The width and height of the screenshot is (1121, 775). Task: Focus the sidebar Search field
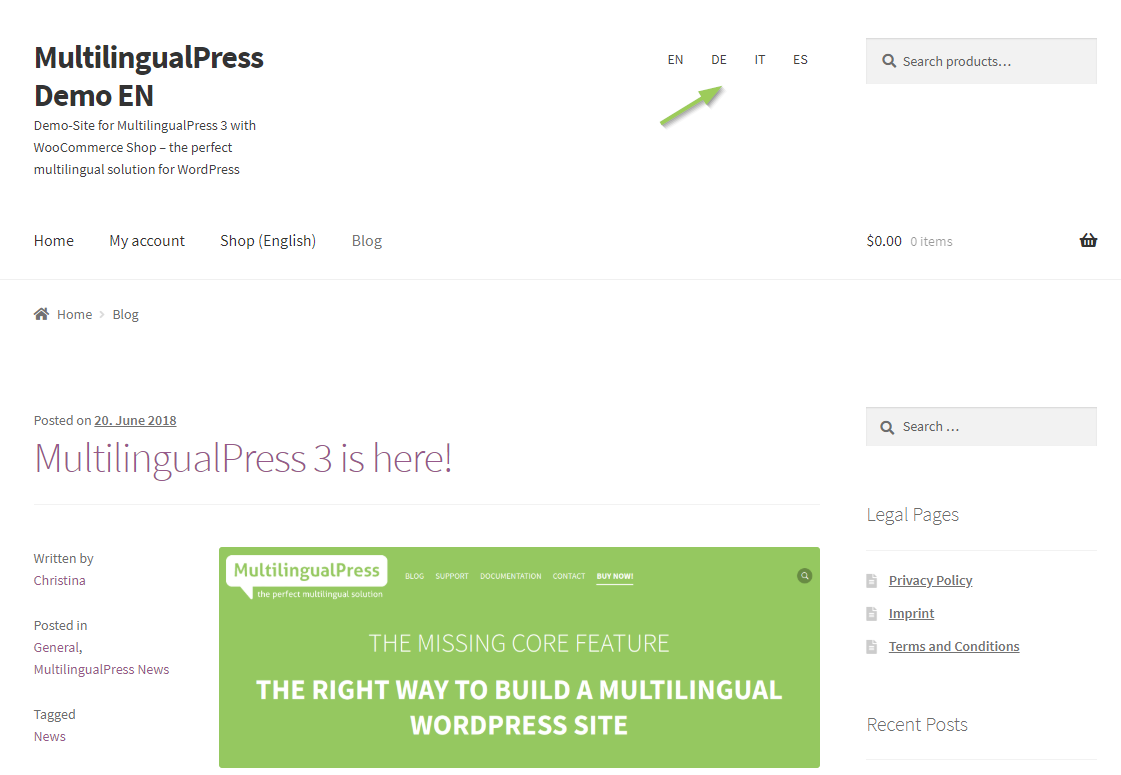981,427
